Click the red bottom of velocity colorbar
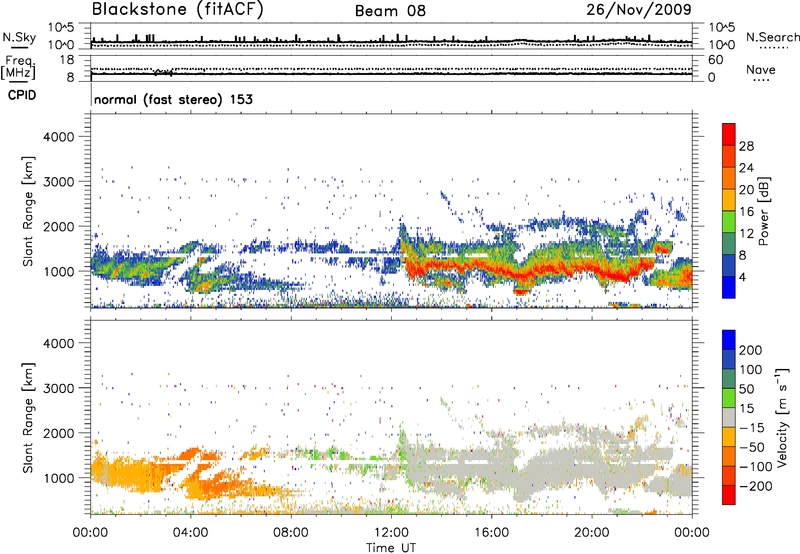This screenshot has height=554, width=800. click(729, 495)
